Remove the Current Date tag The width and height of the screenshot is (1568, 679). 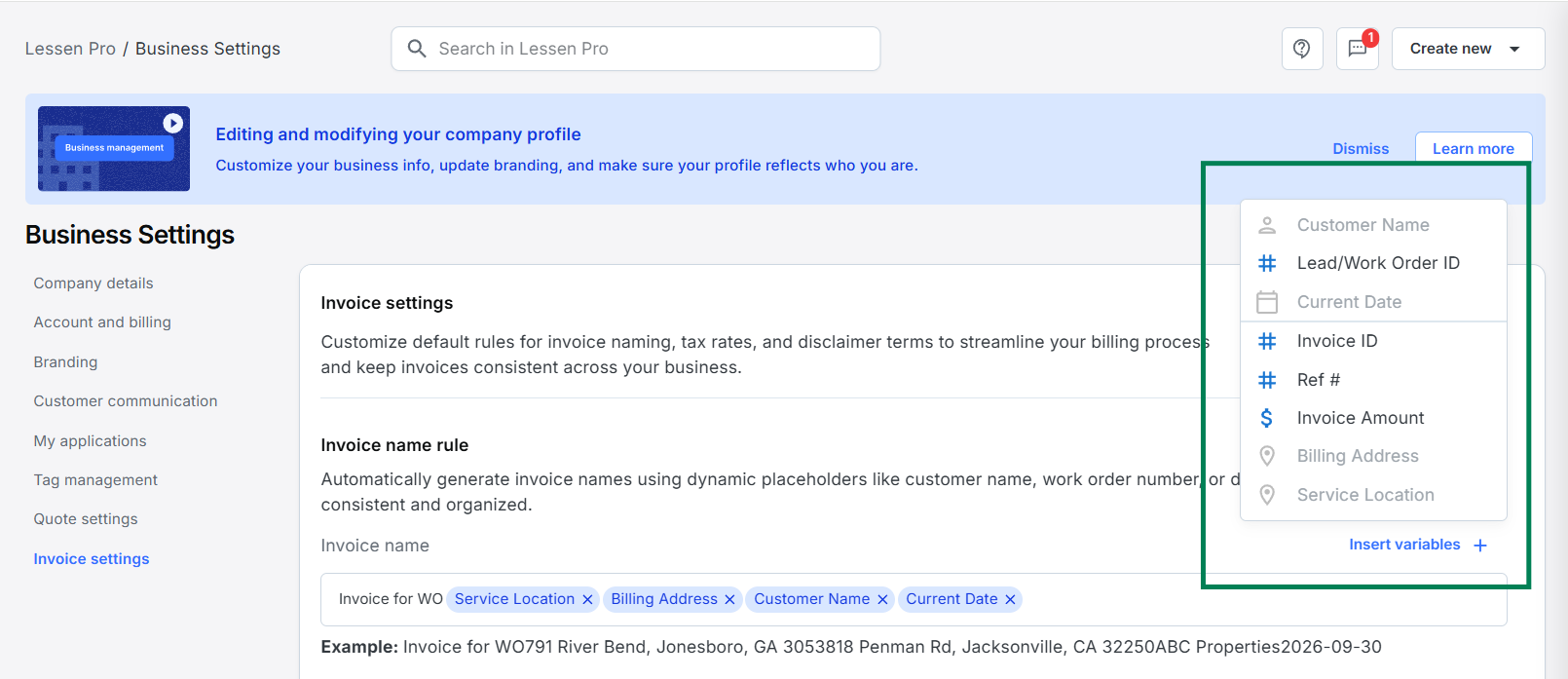(x=1010, y=600)
